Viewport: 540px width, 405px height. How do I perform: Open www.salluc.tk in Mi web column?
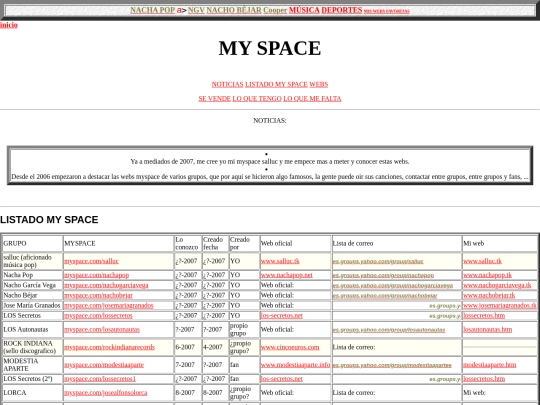(482, 261)
